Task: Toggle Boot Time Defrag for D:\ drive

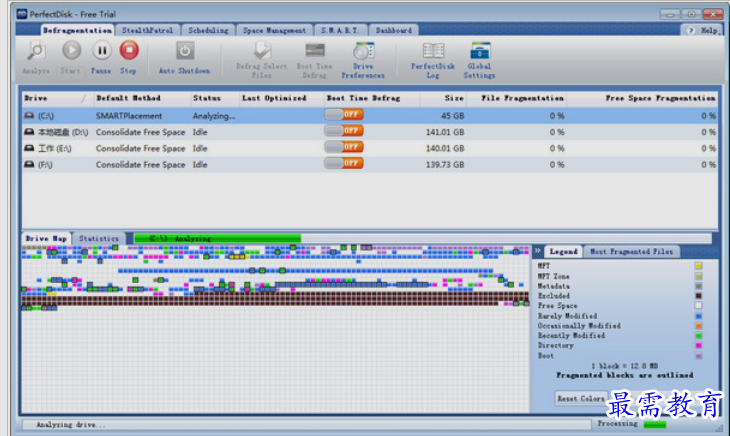Action: (344, 131)
